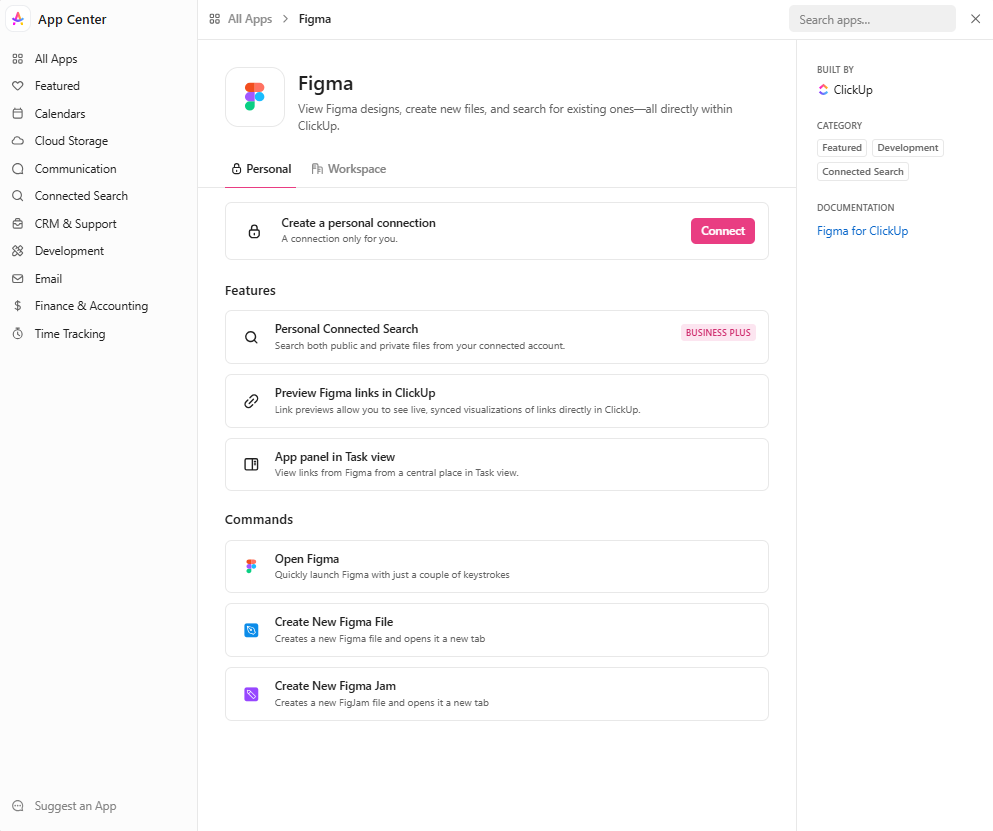Click the Calendars icon in sidebar
Viewport: 993px width, 831px height.
pos(18,114)
